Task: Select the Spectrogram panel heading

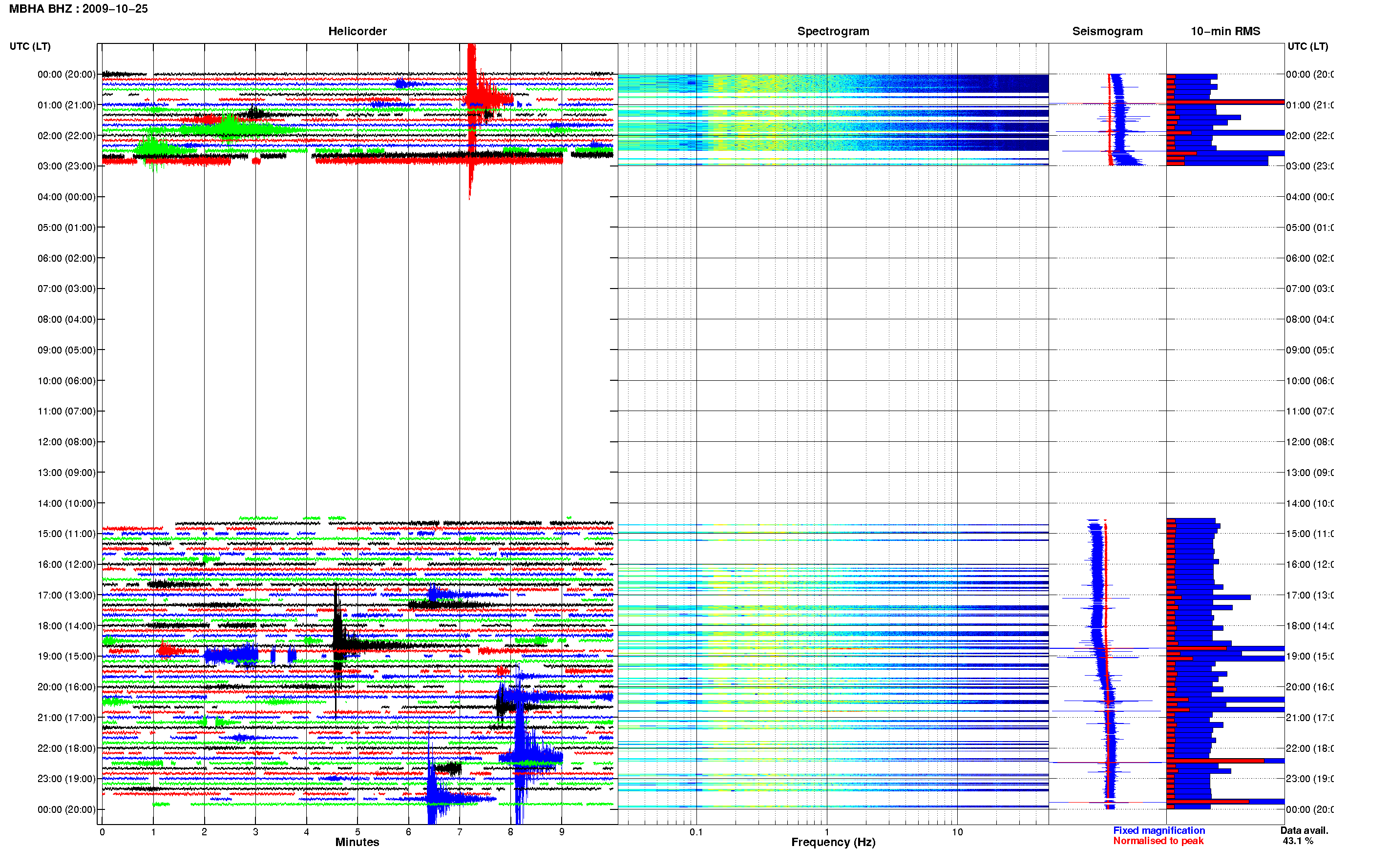Action: 833,31
